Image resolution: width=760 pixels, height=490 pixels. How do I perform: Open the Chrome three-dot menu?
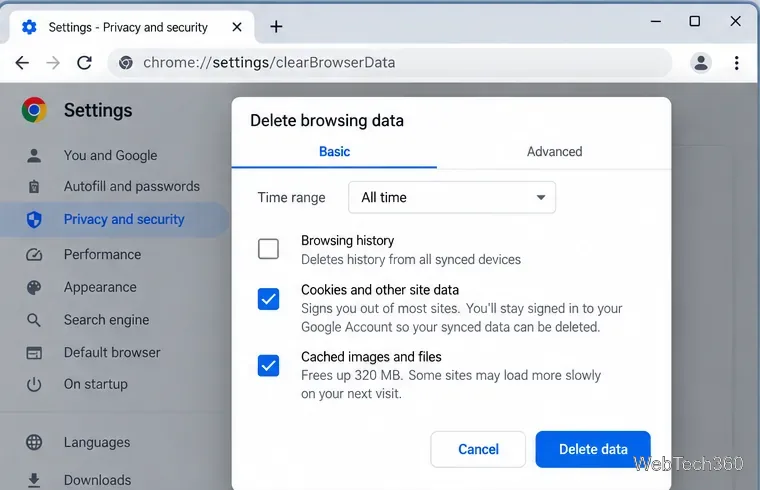coord(736,63)
